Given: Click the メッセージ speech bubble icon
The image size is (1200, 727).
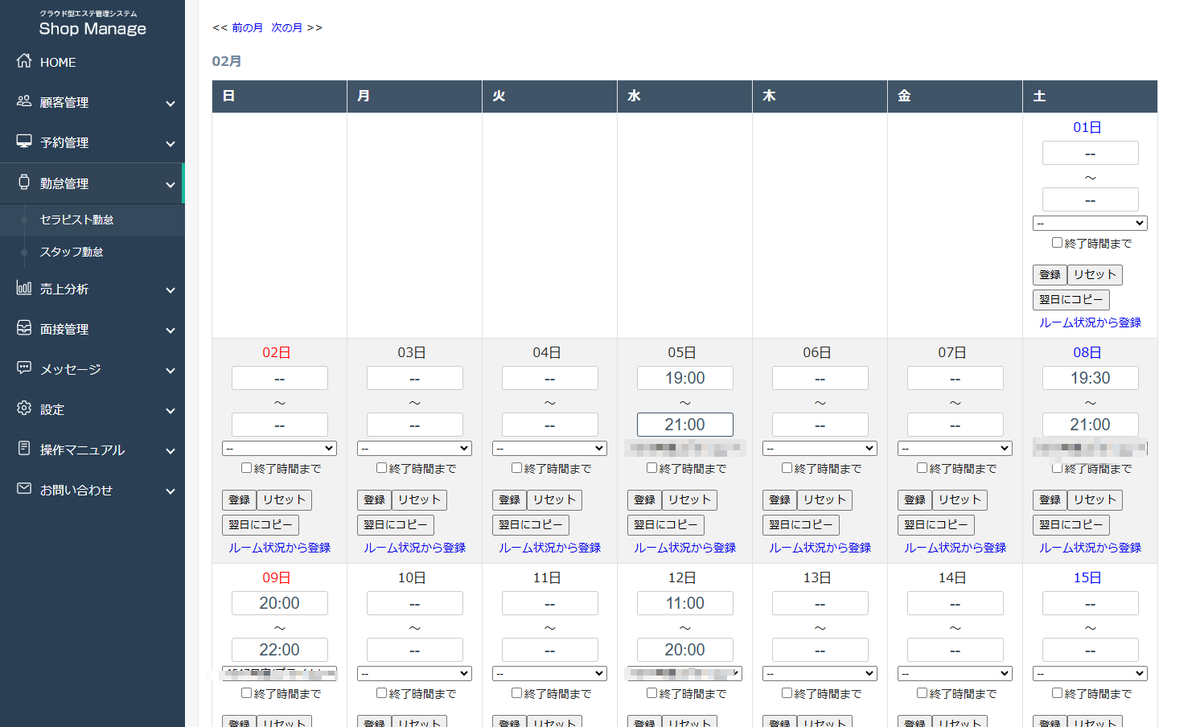Looking at the screenshot, I should 25,369.
